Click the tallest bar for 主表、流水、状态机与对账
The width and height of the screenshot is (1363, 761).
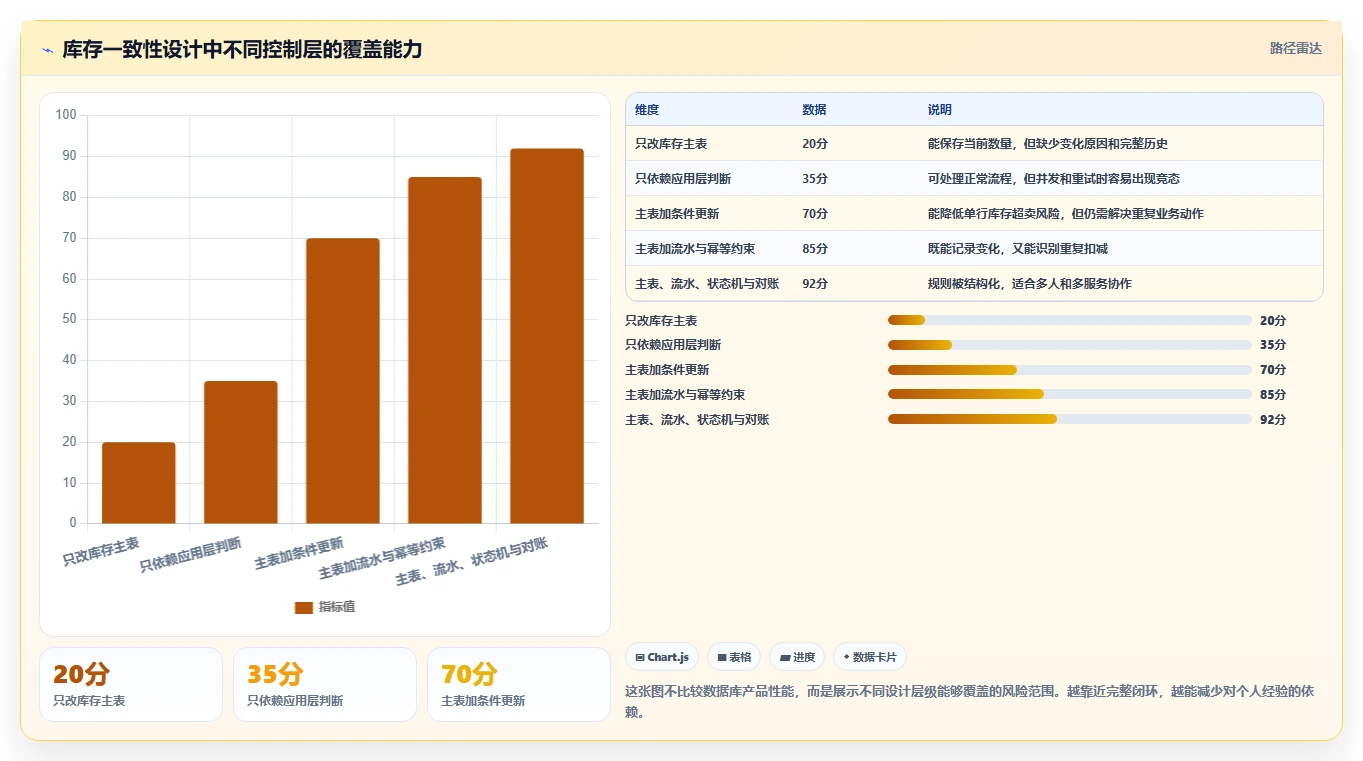(547, 336)
